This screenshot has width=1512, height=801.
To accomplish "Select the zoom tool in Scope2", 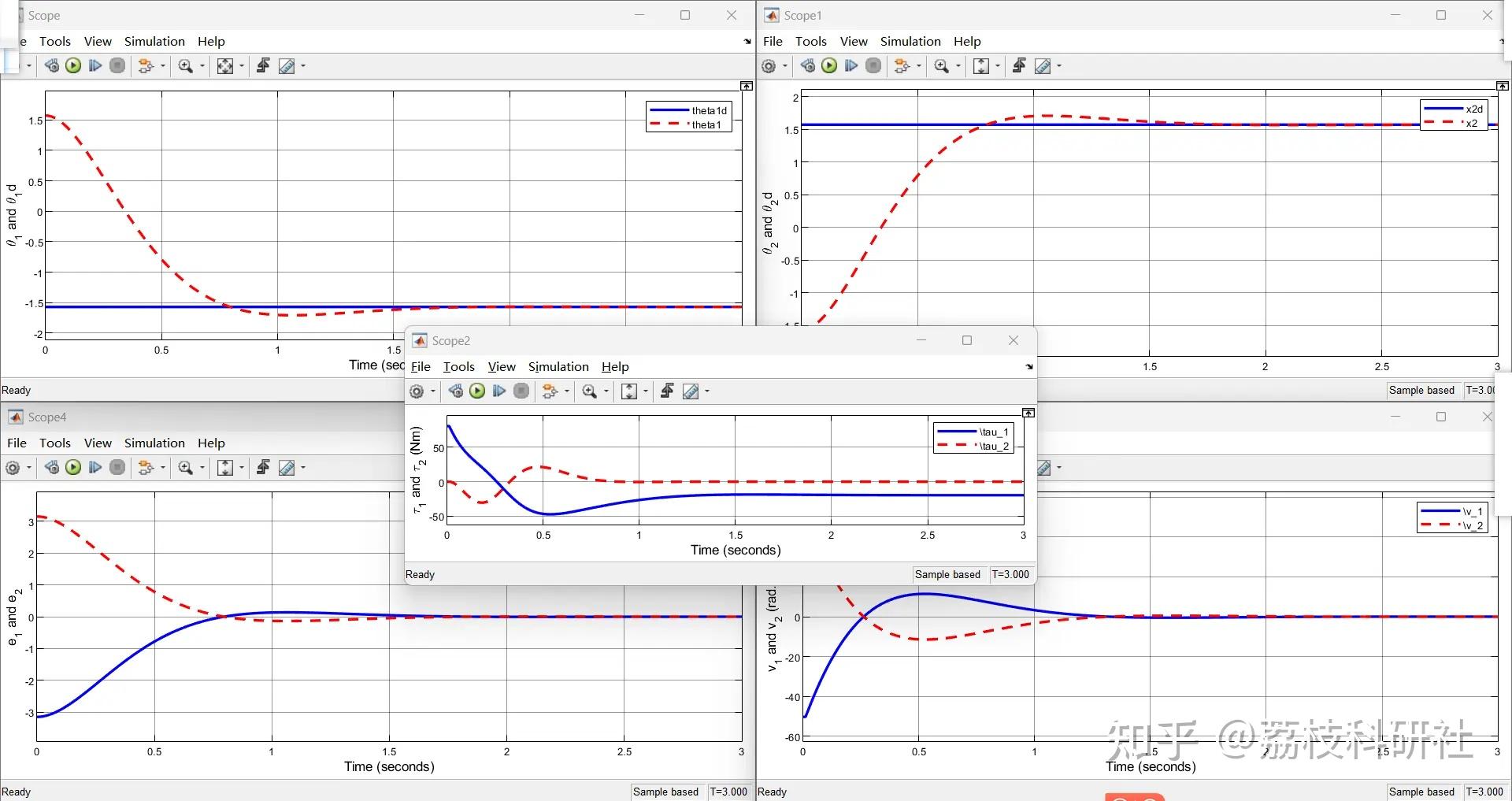I will [589, 391].
